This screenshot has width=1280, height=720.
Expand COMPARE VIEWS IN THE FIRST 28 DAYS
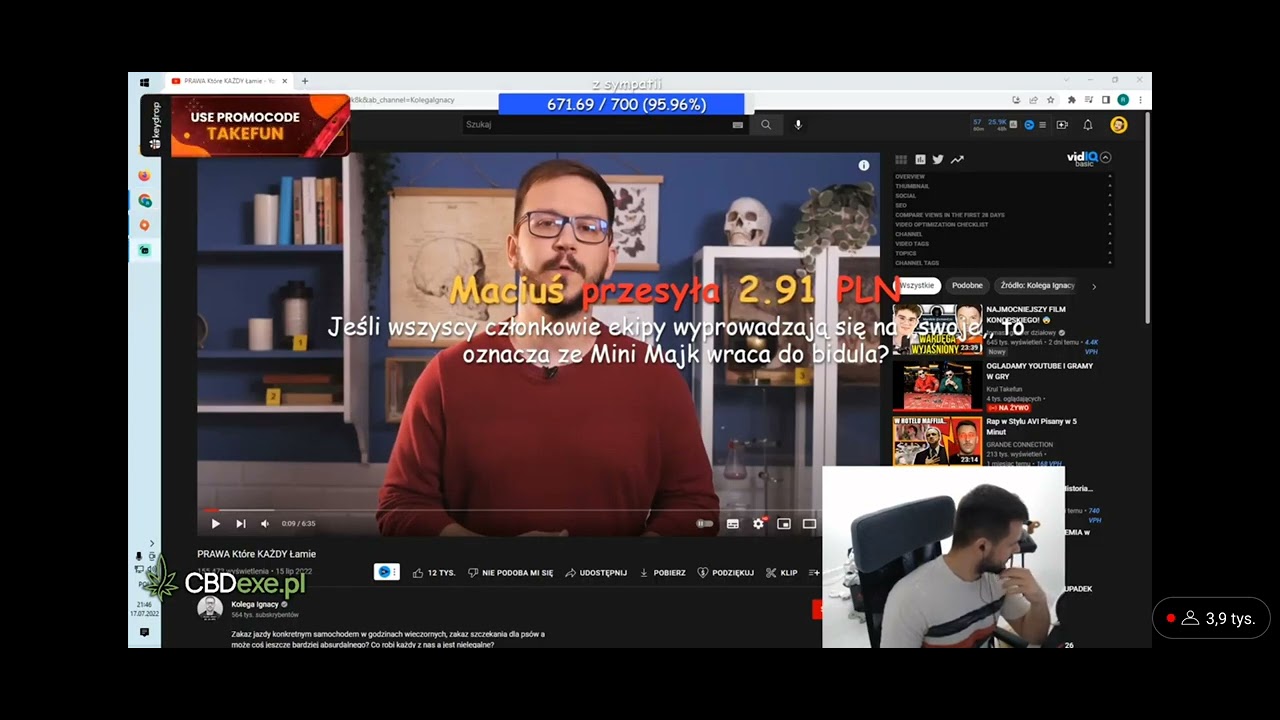(1004, 215)
